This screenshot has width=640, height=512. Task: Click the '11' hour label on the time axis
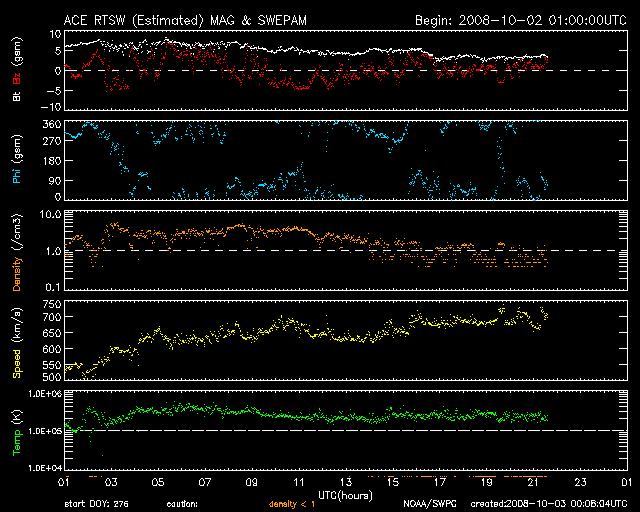299,482
